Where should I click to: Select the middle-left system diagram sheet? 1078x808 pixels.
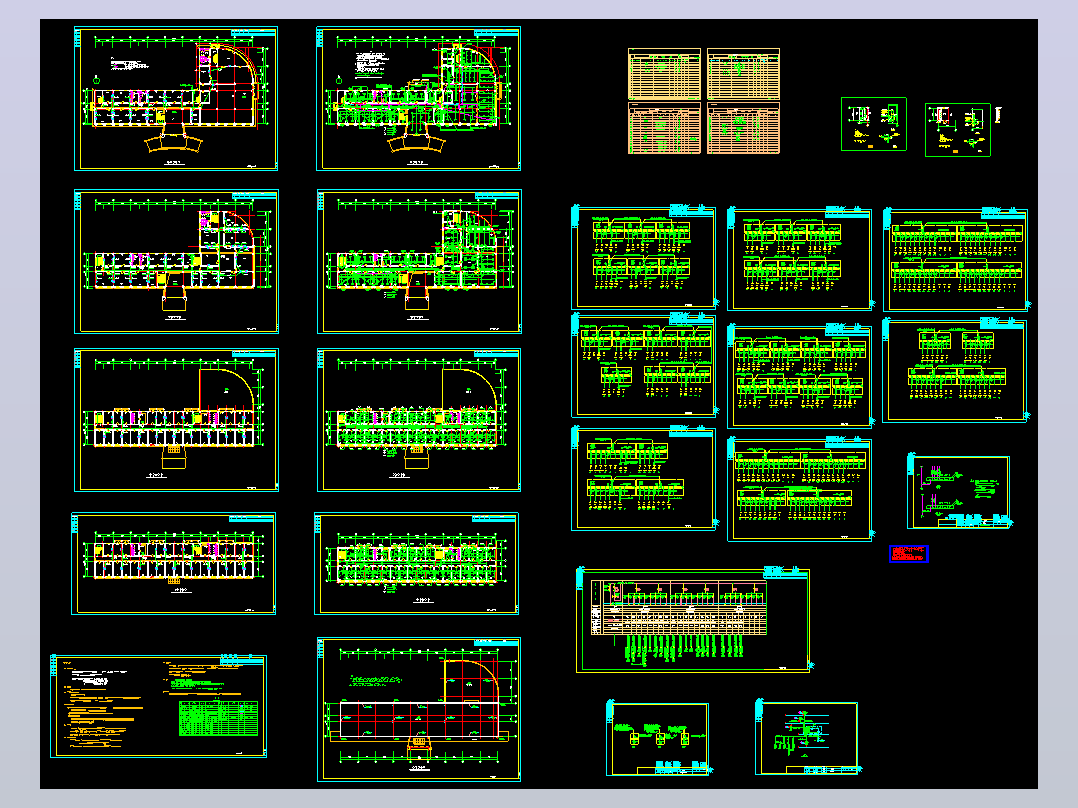pos(644,366)
